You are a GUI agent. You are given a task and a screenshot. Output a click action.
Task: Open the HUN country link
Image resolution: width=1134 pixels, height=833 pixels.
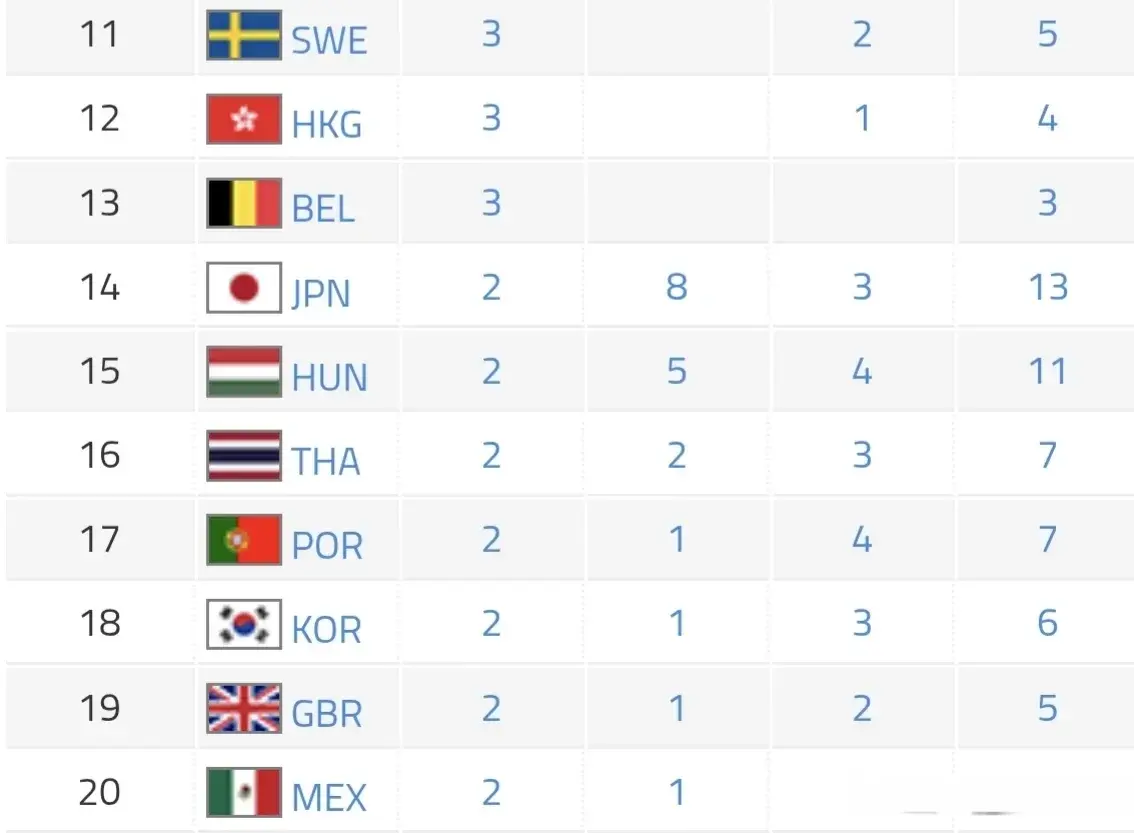coord(330,378)
